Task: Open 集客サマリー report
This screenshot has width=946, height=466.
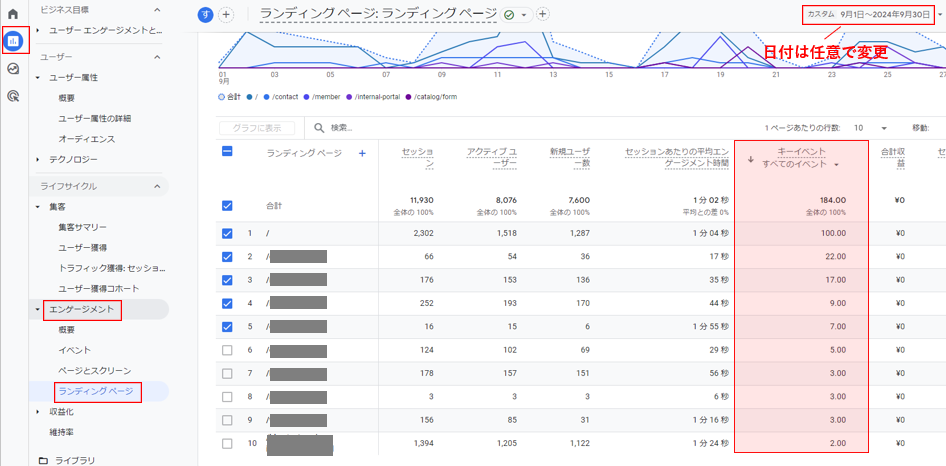Action: tap(83, 228)
